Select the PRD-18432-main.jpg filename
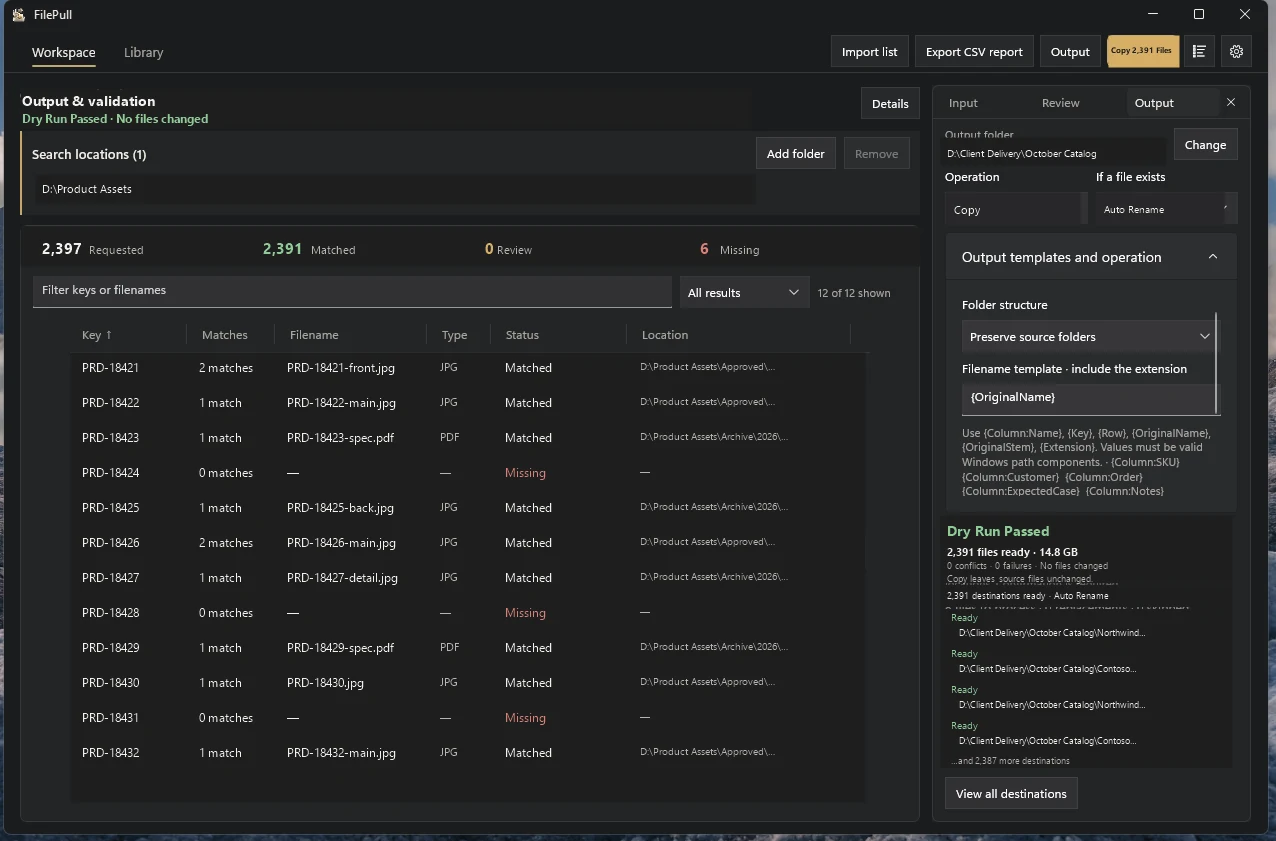This screenshot has width=1276, height=841. tap(341, 753)
